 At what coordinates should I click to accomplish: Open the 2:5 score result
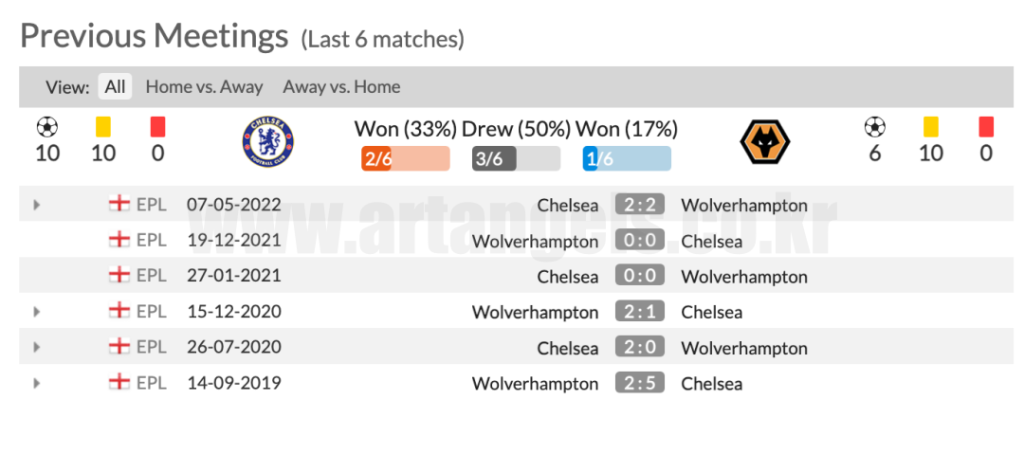[639, 381]
